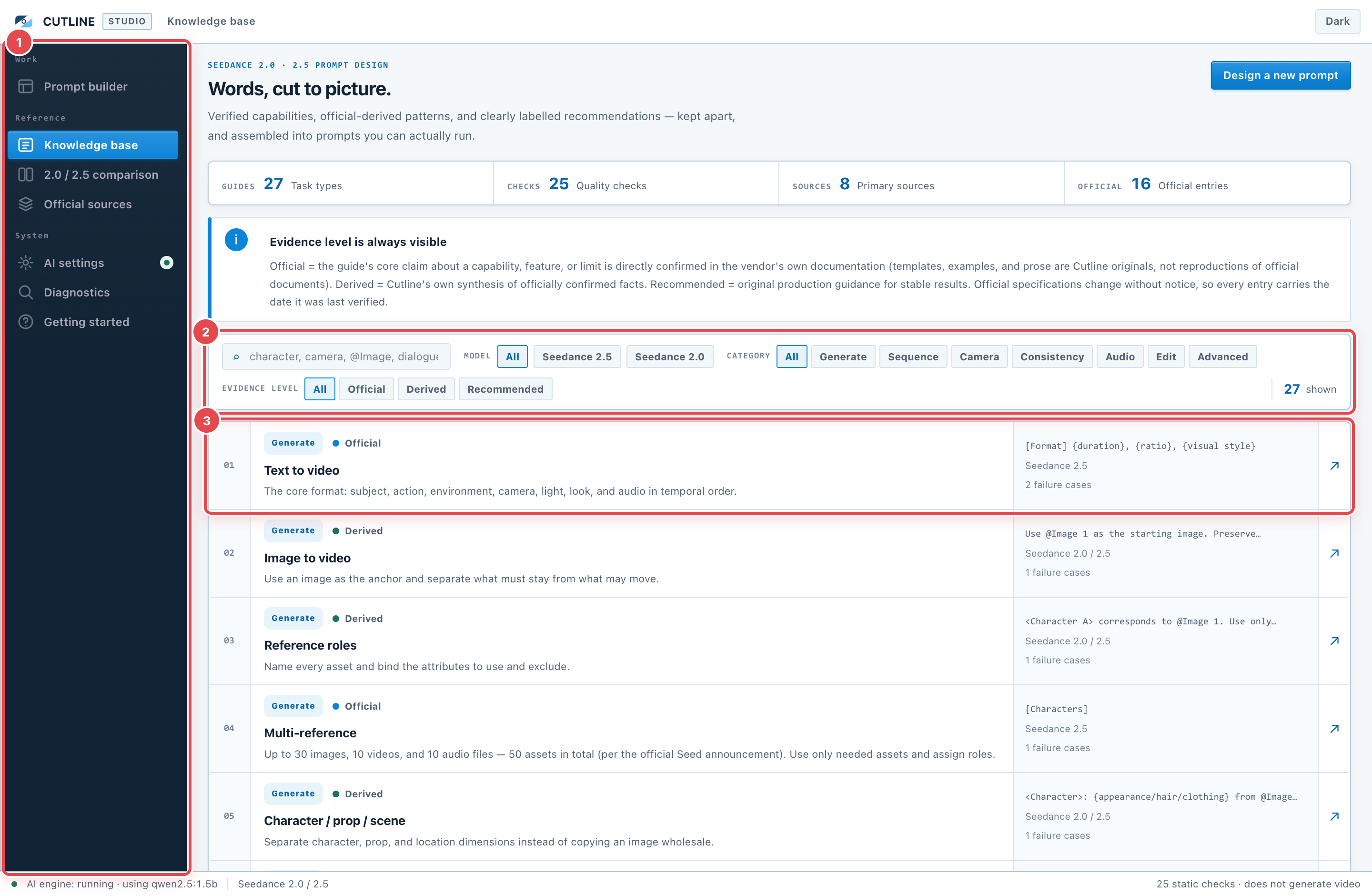Filter category to Advanced
Screen dimensions: 1372x896
click(1222, 357)
